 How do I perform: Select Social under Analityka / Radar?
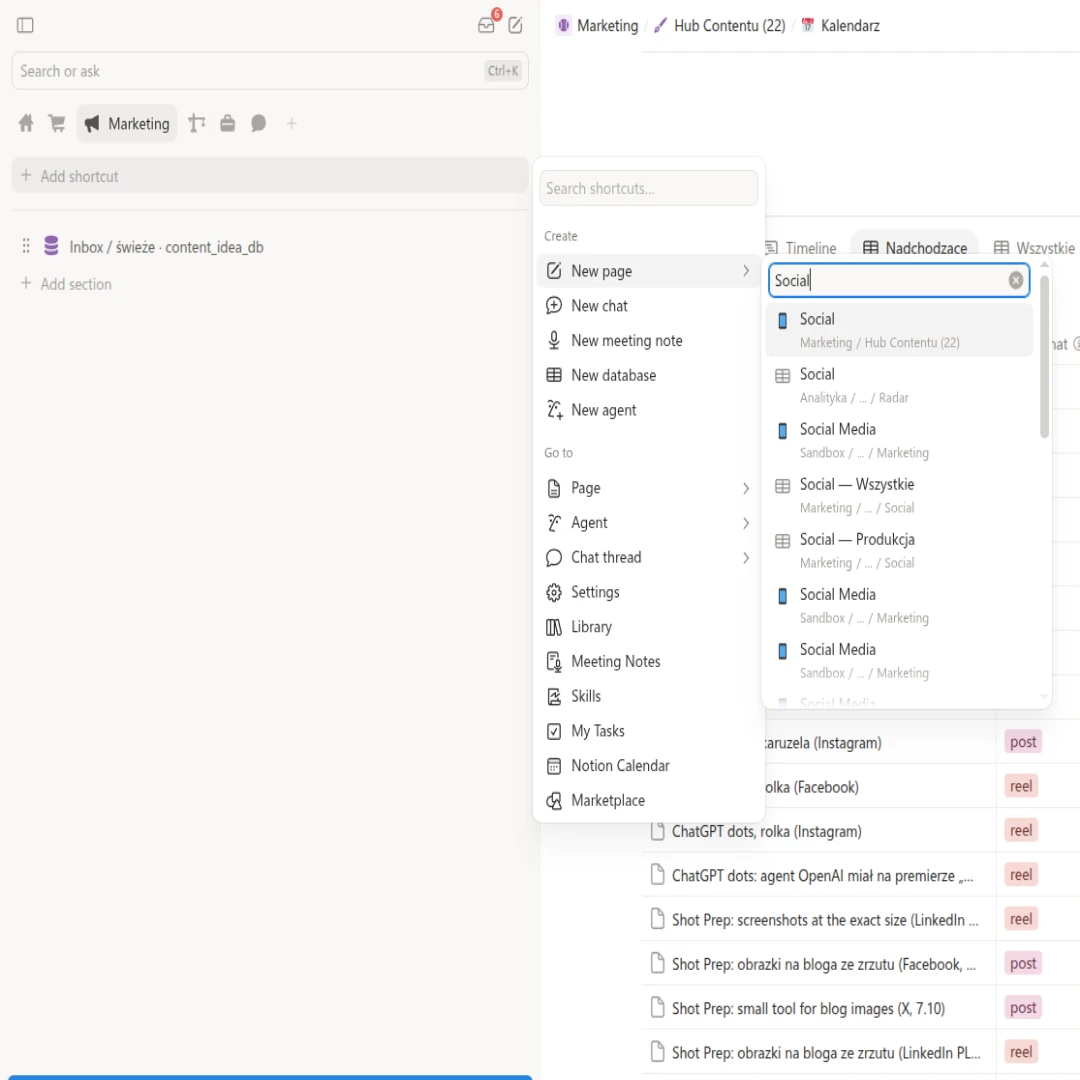pyautogui.click(x=899, y=385)
